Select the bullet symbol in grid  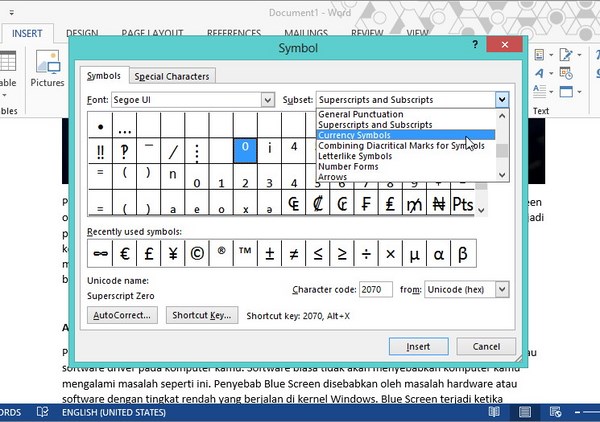[100, 125]
